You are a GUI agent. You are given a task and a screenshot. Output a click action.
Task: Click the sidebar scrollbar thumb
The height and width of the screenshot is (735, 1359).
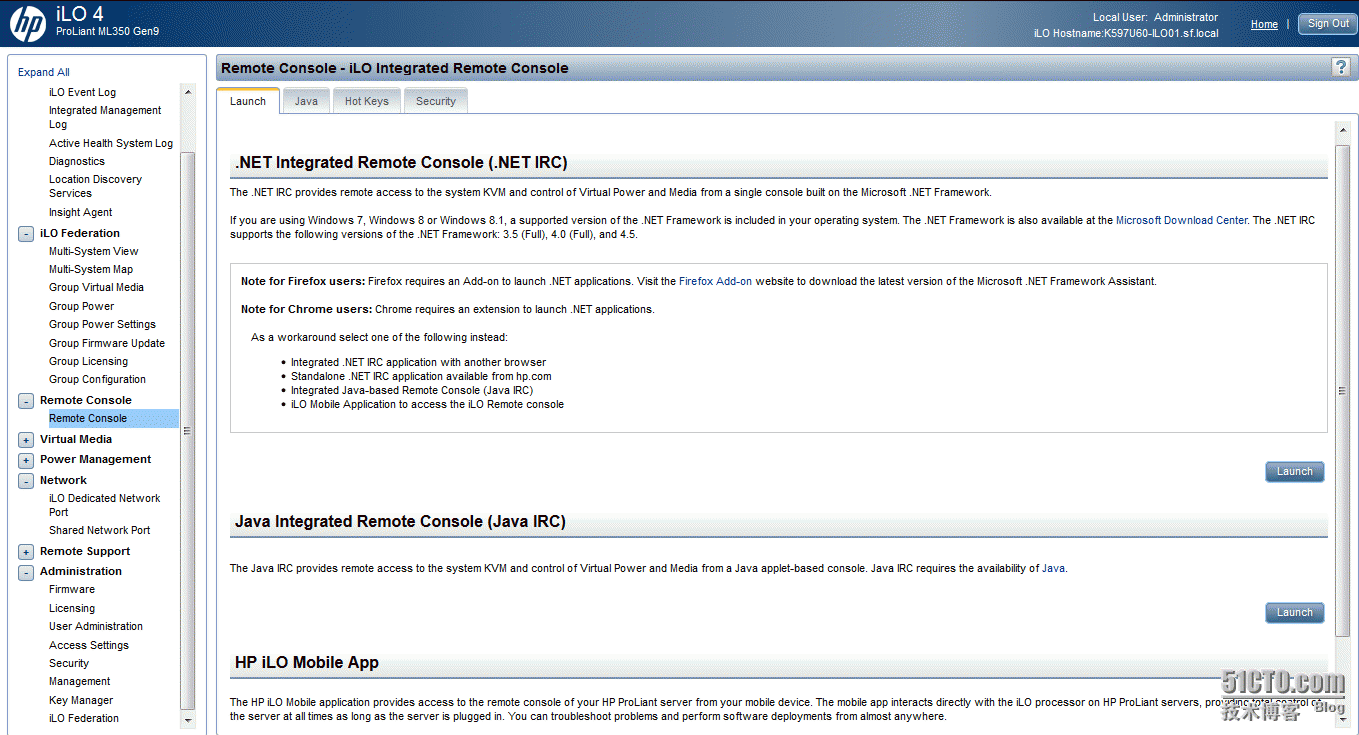click(187, 430)
